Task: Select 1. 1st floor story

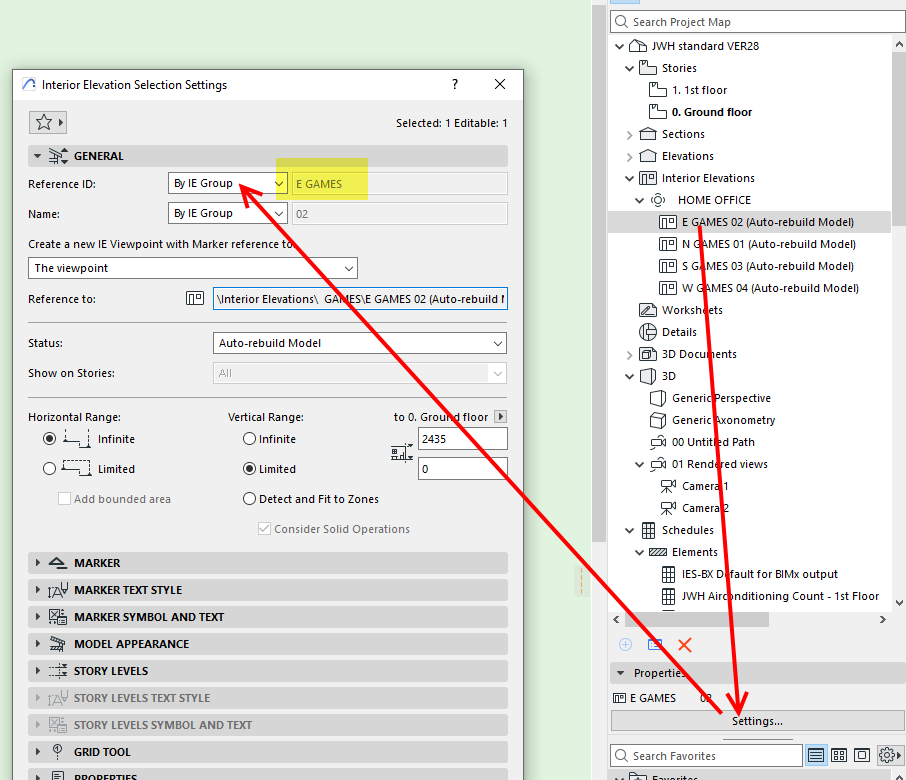Action: 699,90
